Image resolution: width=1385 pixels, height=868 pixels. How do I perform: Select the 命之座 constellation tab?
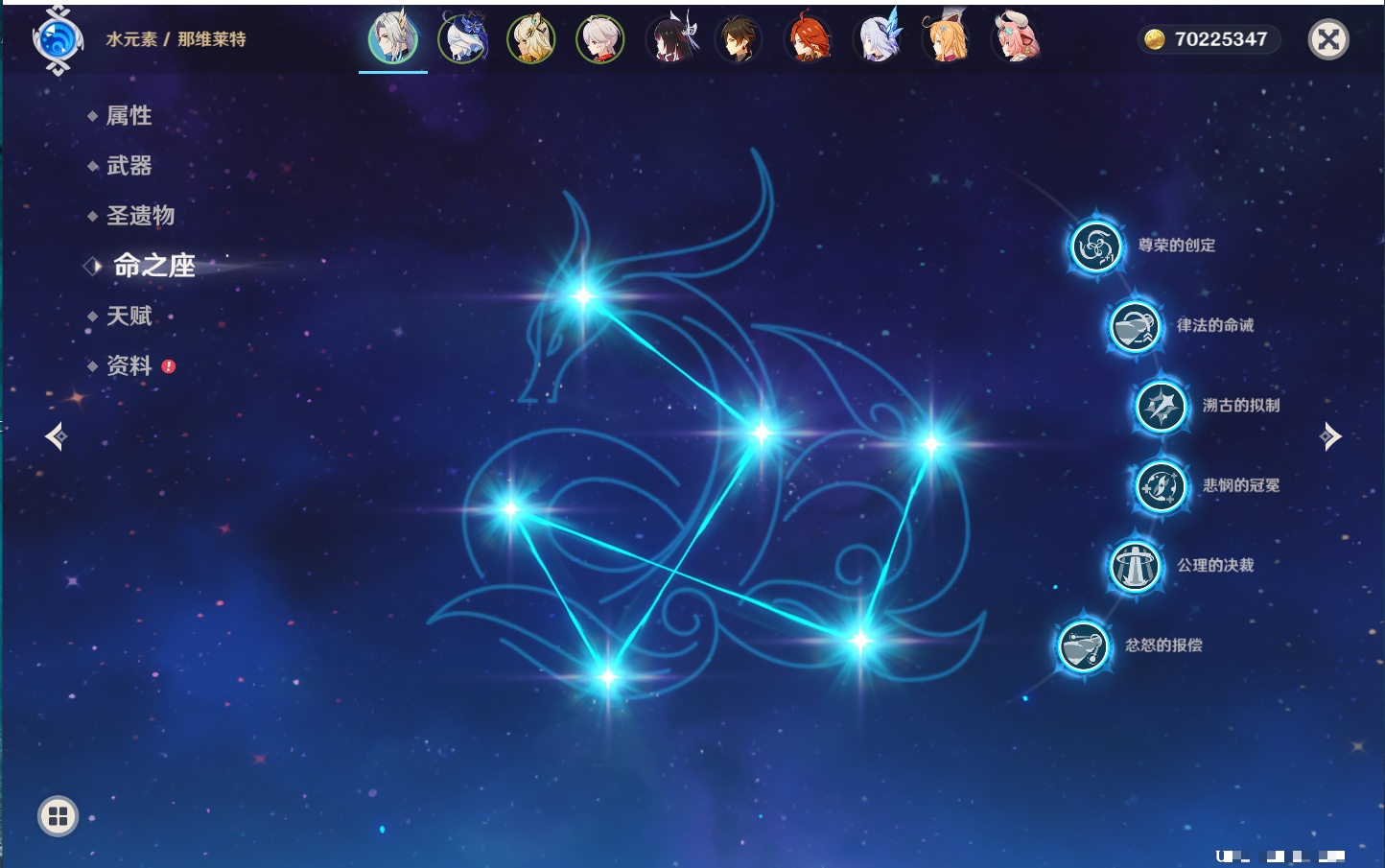[154, 266]
